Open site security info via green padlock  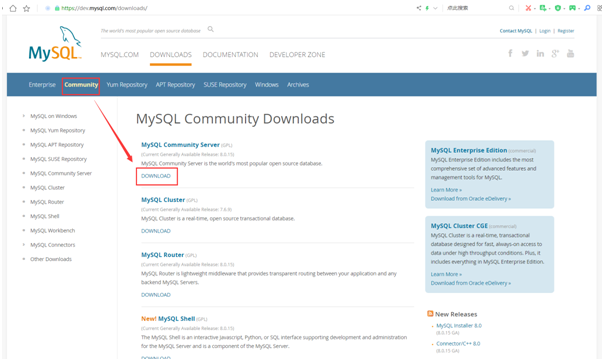pos(57,8)
